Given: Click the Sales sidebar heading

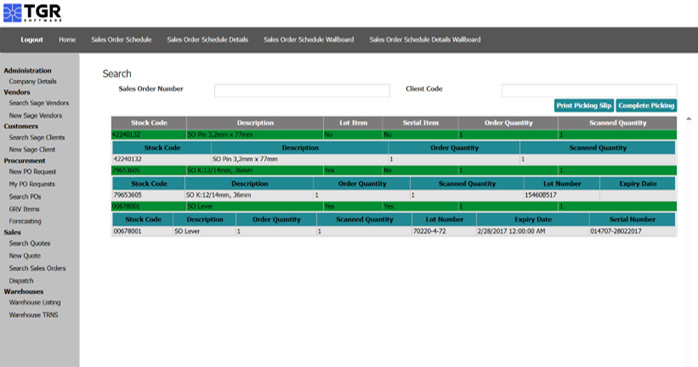Looking at the screenshot, I should point(12,232).
